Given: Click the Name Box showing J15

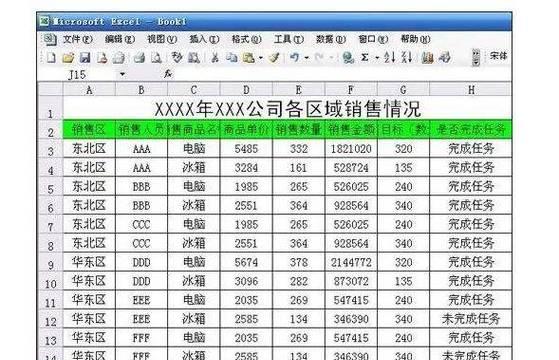Looking at the screenshot, I should click(x=77, y=74).
